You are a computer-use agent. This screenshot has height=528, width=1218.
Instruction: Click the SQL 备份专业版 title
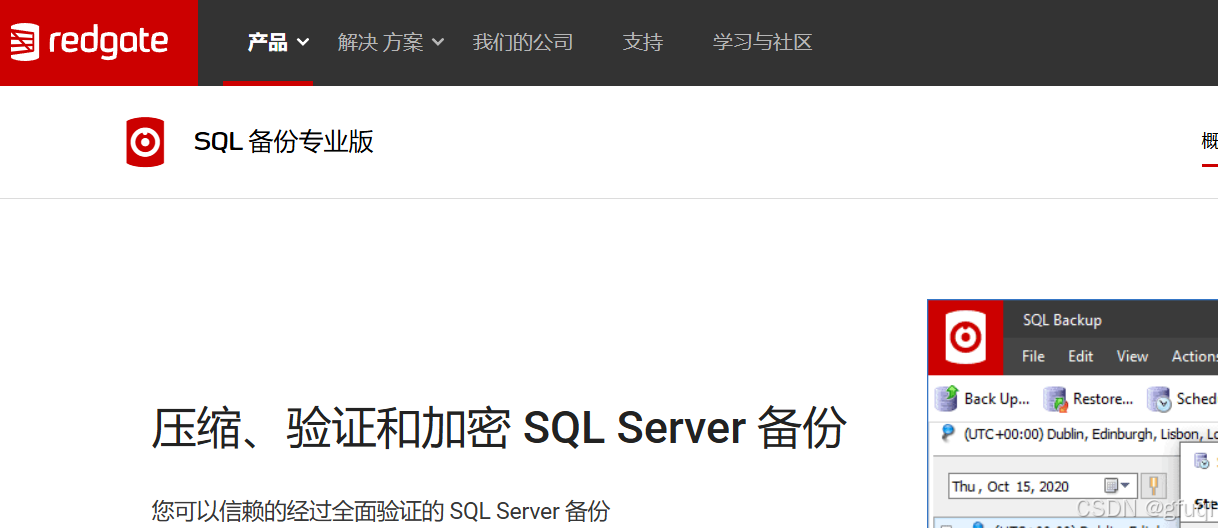[284, 142]
